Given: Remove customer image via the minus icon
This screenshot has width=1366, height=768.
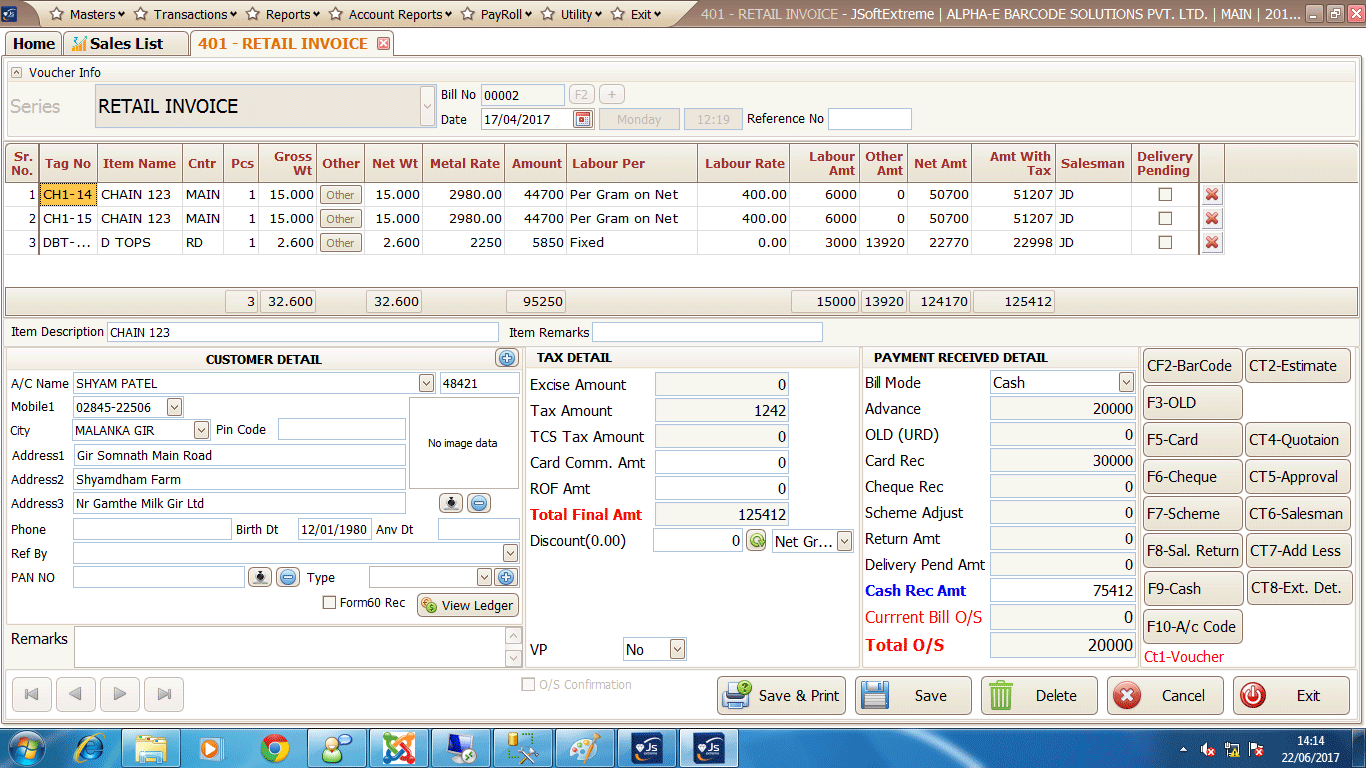Looking at the screenshot, I should pyautogui.click(x=479, y=503).
